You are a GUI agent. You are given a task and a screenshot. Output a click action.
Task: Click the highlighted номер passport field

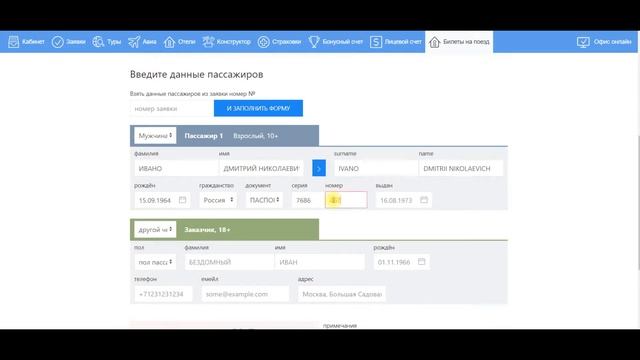point(346,200)
